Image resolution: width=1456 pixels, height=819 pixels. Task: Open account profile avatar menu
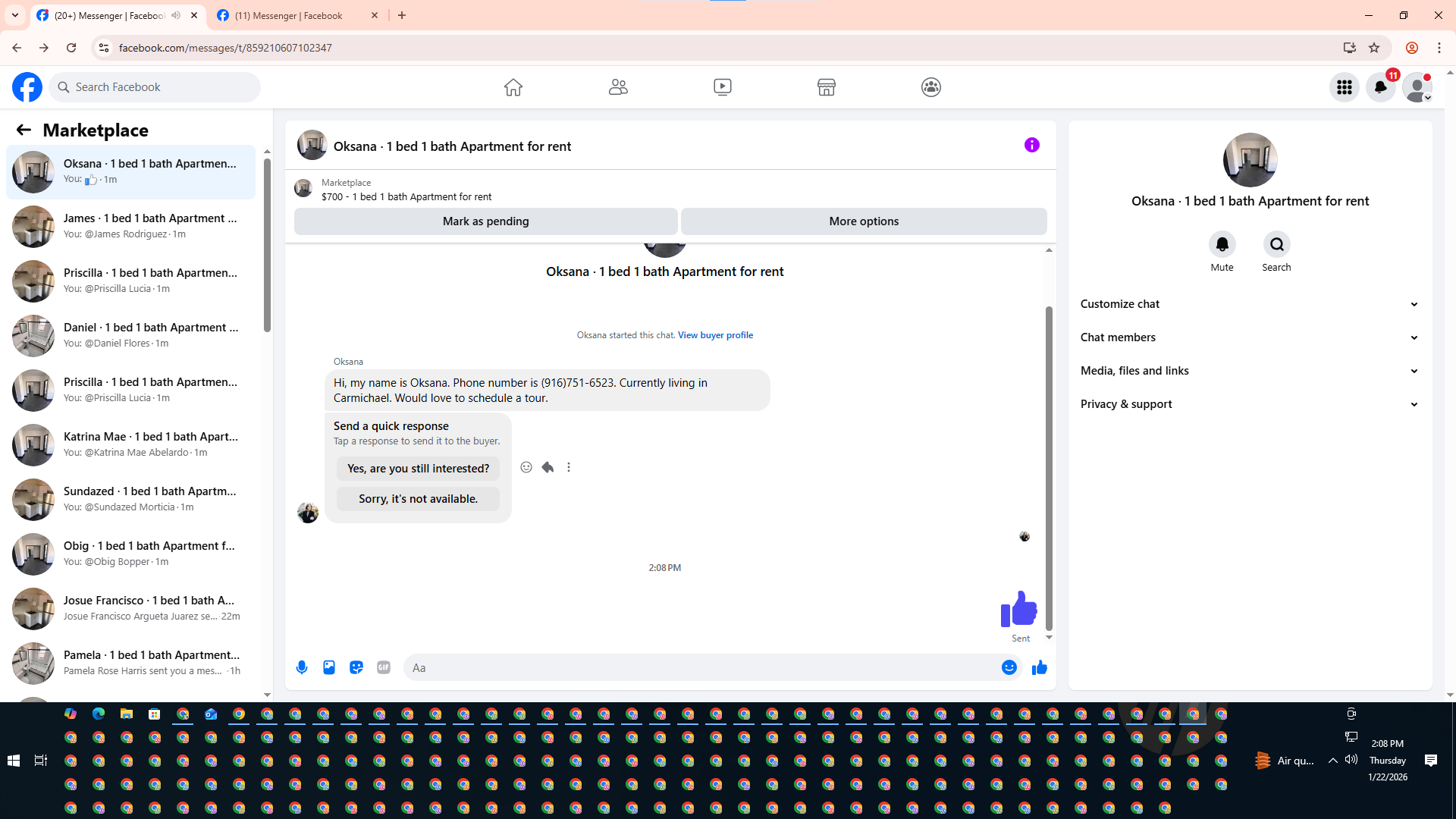1417,87
